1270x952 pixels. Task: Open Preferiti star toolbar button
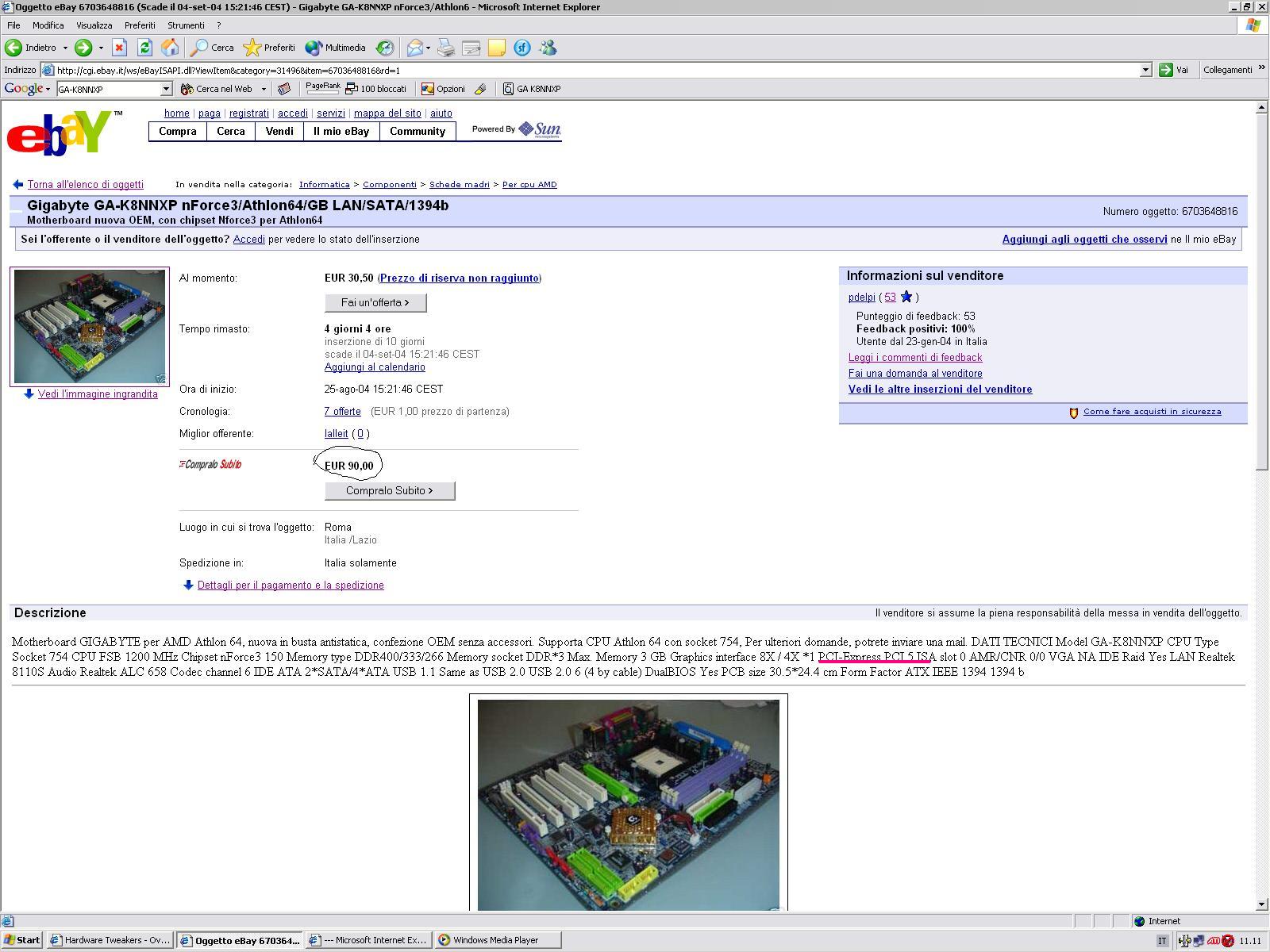[269, 48]
